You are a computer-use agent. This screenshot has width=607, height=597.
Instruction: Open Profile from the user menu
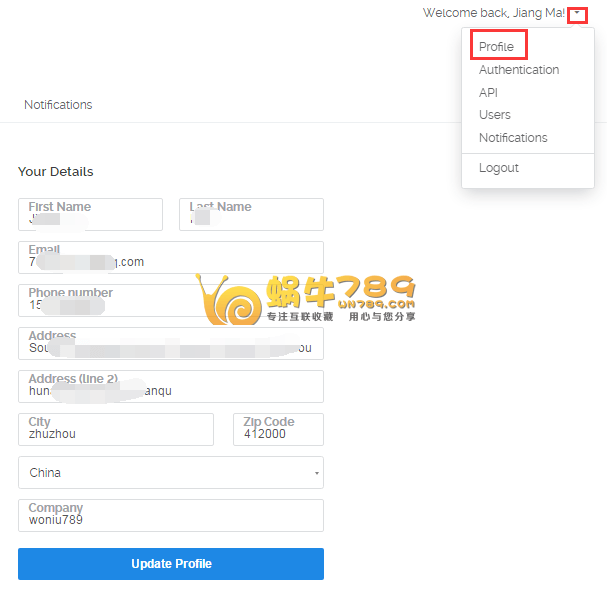(x=497, y=47)
